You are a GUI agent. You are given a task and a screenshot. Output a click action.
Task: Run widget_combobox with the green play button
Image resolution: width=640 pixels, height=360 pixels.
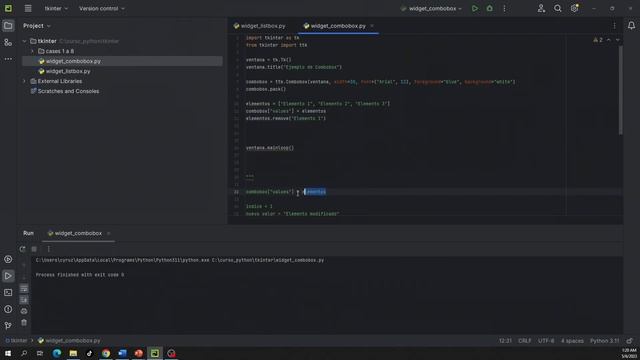[475, 8]
